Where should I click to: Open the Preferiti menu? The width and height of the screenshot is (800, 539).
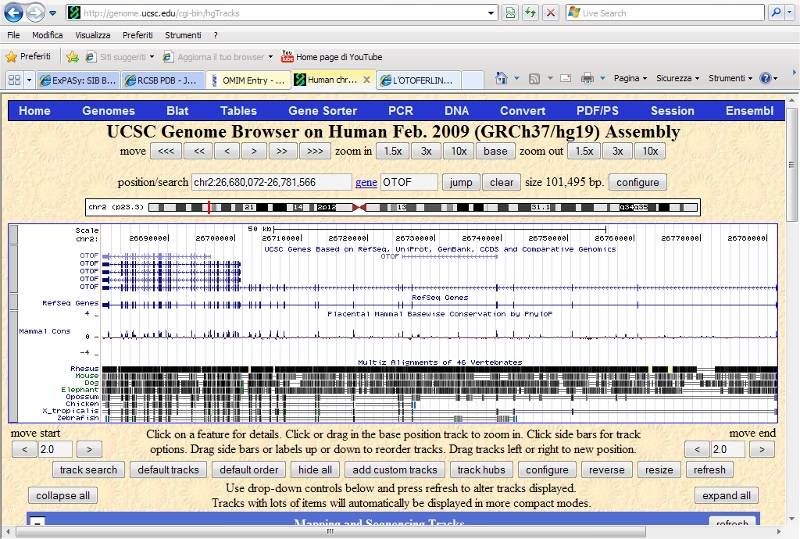click(x=137, y=35)
